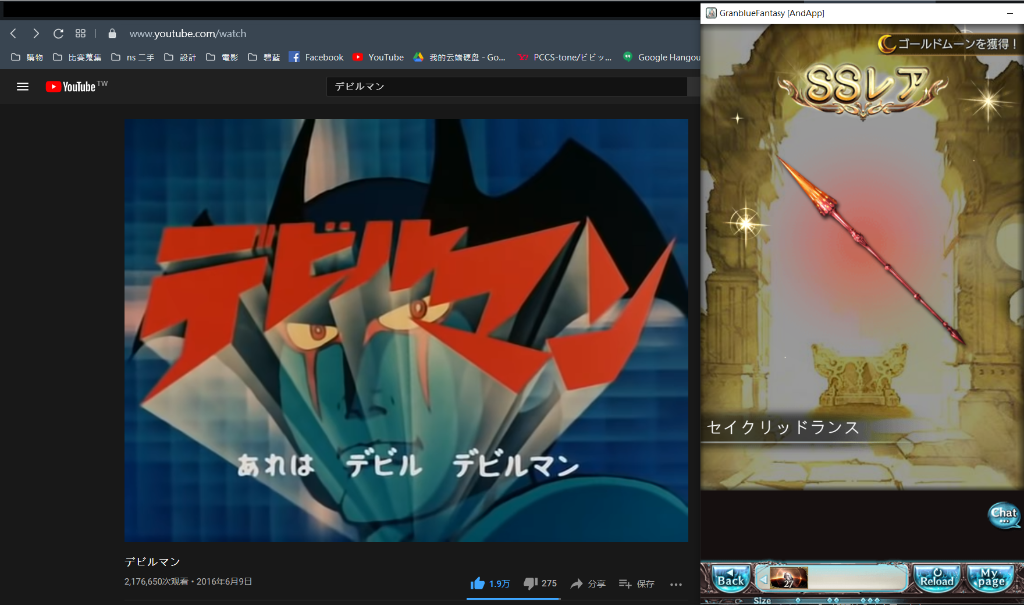The height and width of the screenshot is (605, 1024).
Task: Select the single-diamond Size option
Action: 797,600
